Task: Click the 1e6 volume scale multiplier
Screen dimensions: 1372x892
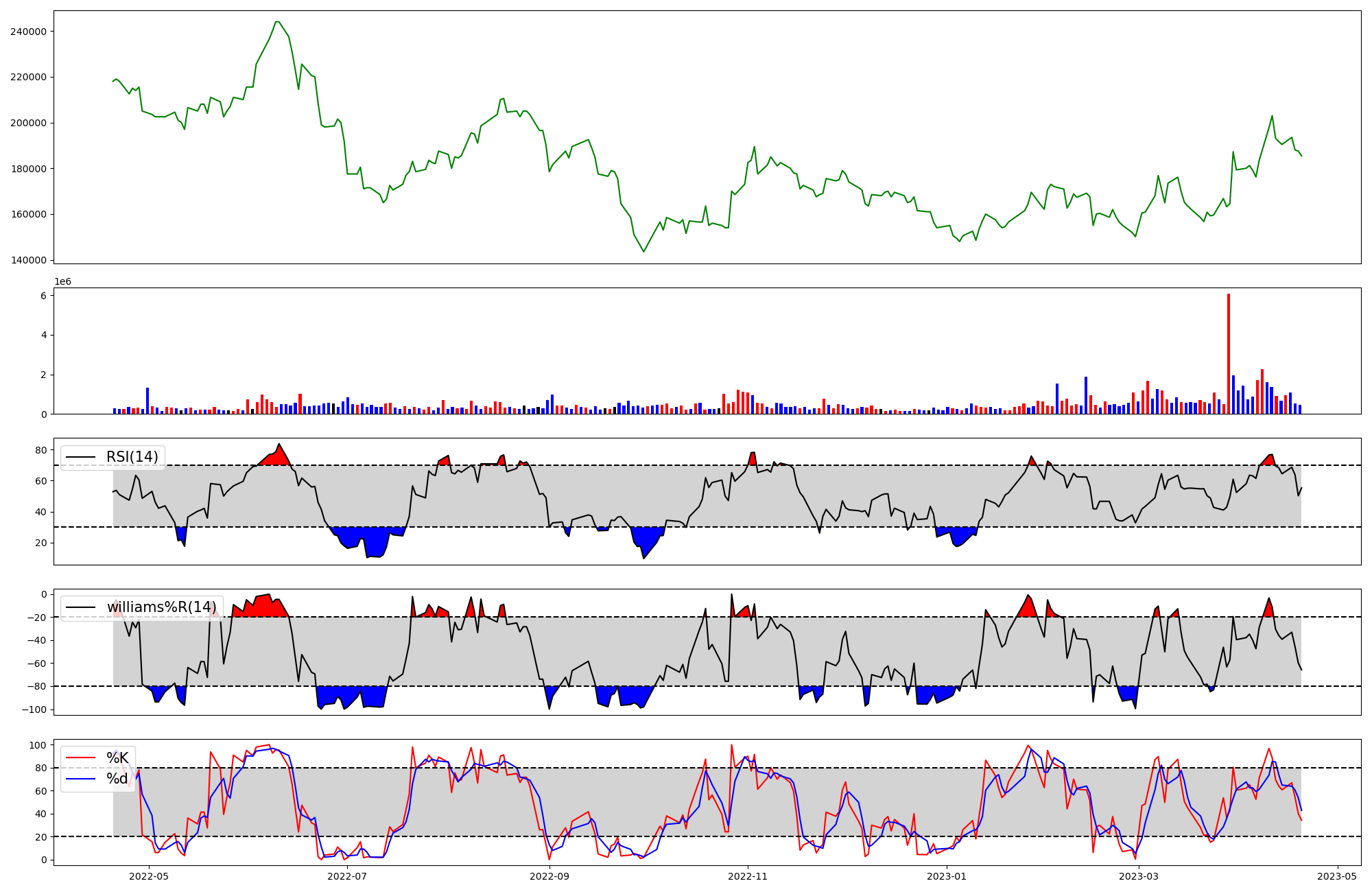Action: [x=62, y=282]
